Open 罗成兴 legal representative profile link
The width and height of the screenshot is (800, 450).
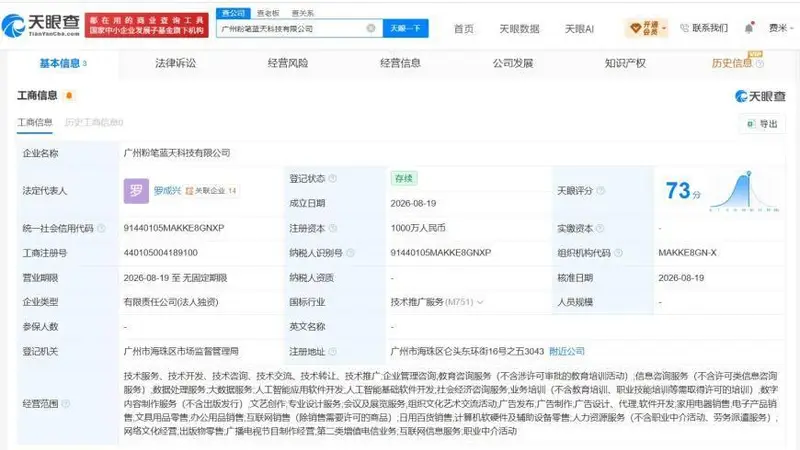click(167, 191)
